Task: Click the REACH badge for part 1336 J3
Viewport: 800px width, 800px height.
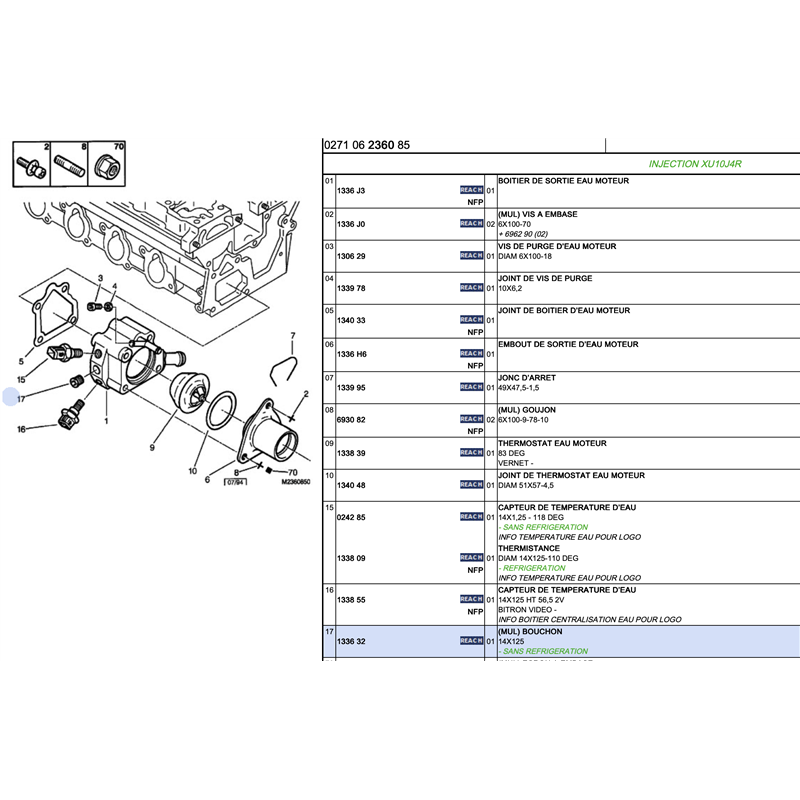Action: tap(471, 190)
